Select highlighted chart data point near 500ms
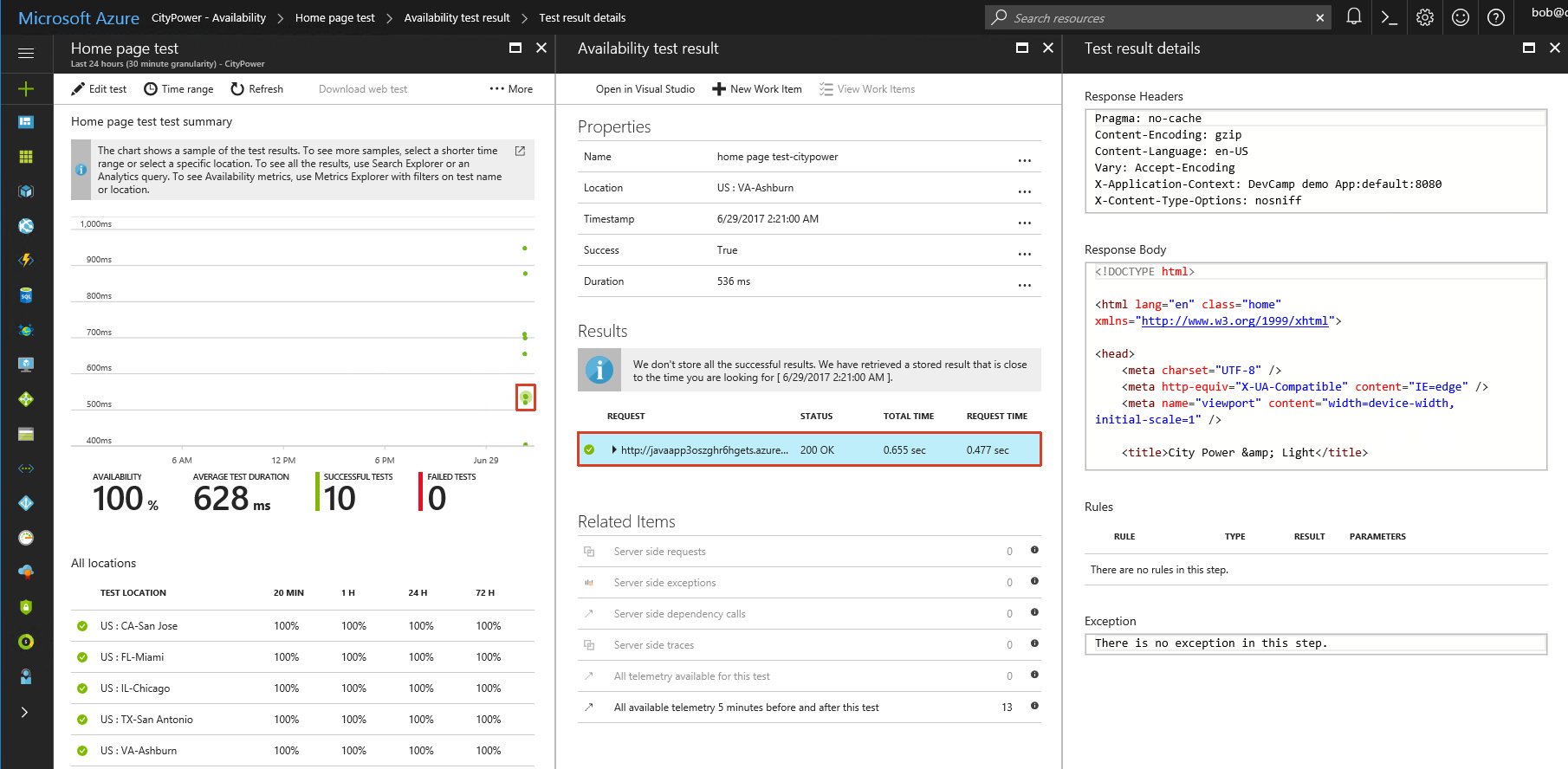Viewport: 1568px width, 769px height. click(x=525, y=397)
